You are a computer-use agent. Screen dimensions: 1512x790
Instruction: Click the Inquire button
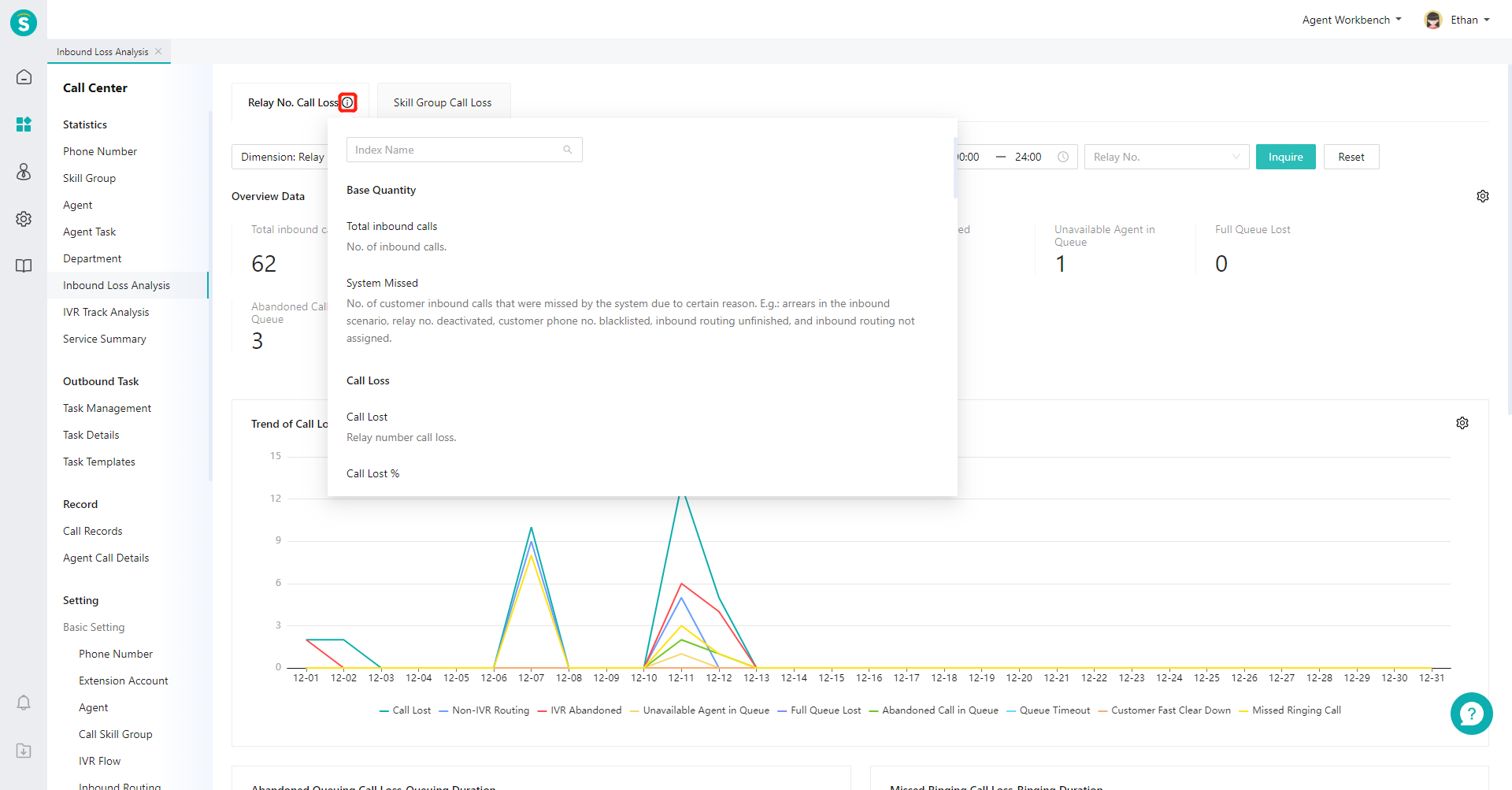(1285, 157)
